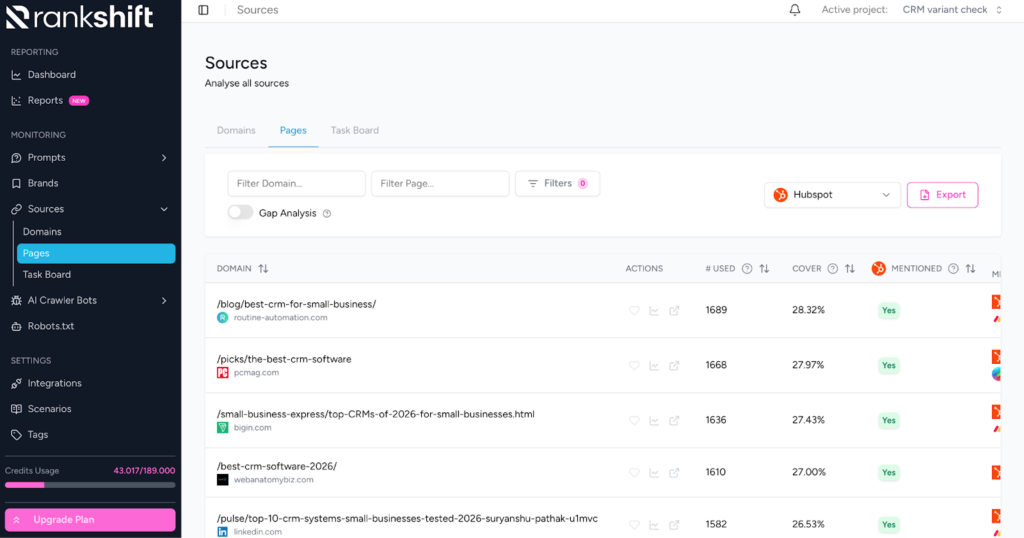Open pcmag.com page external link icon

point(674,366)
